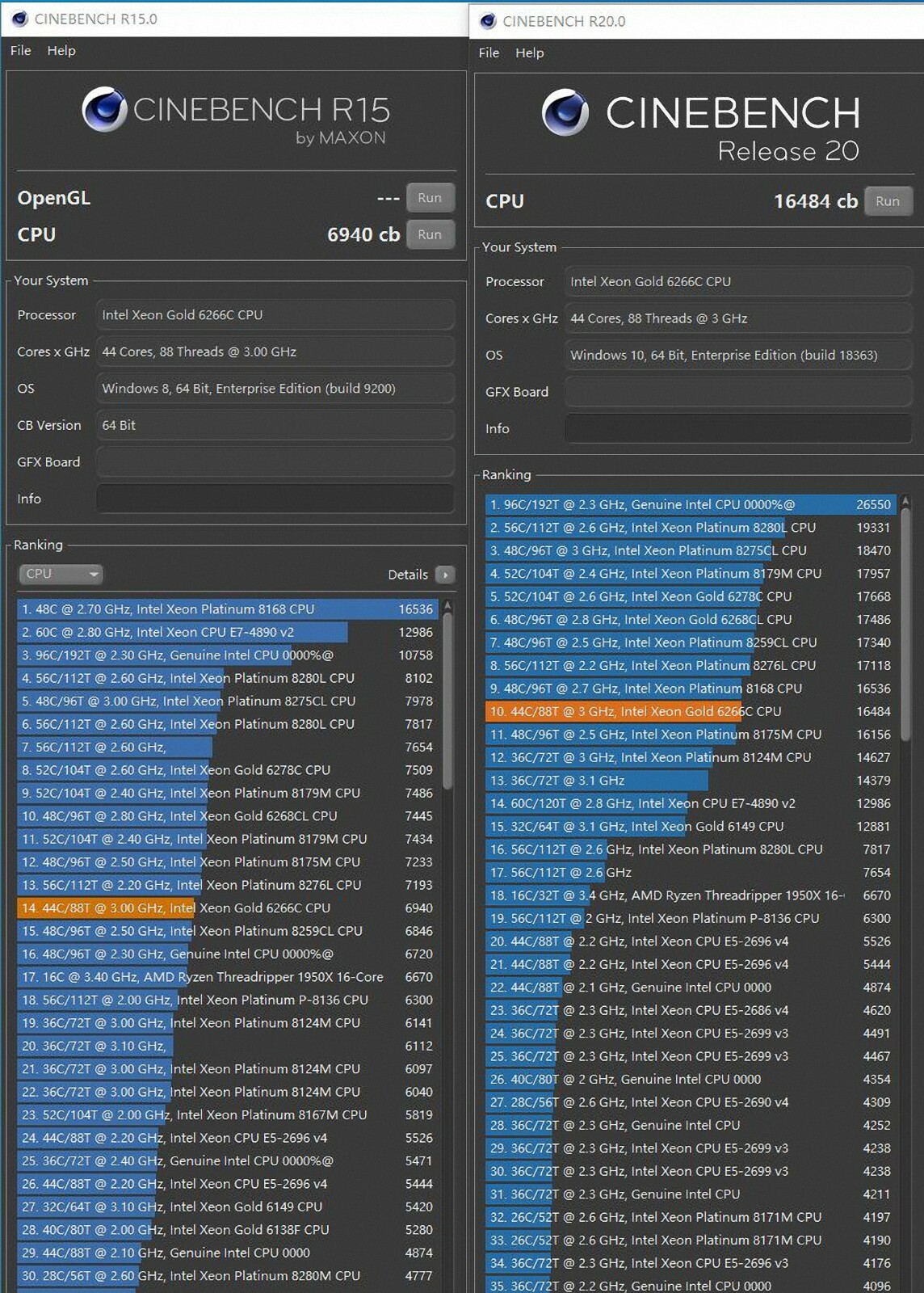Select R15 rank 2 Xeon E7-4890 v2 row
The height and width of the screenshot is (1293, 924).
[x=228, y=632]
